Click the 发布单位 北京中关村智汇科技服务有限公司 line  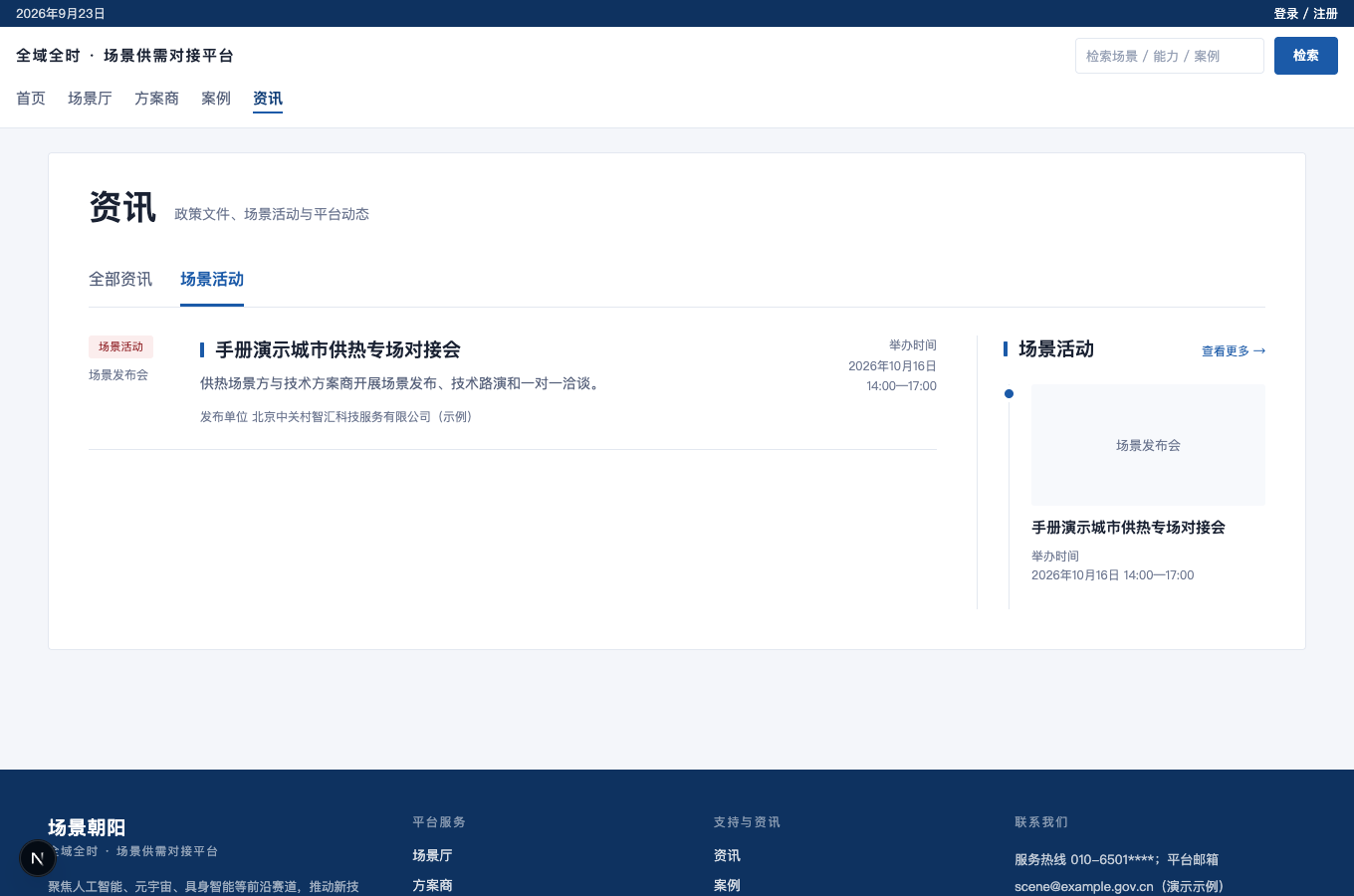(x=338, y=417)
